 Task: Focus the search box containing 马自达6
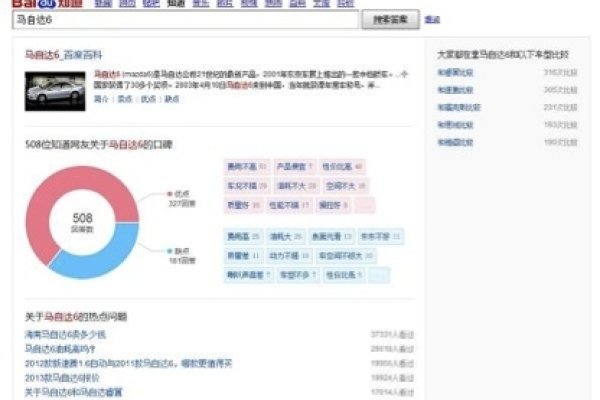tap(186, 20)
